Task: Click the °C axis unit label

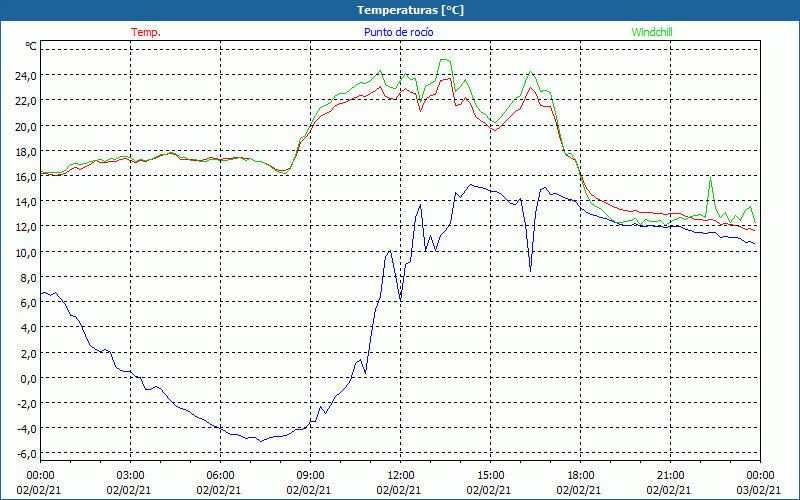Action: (31, 46)
